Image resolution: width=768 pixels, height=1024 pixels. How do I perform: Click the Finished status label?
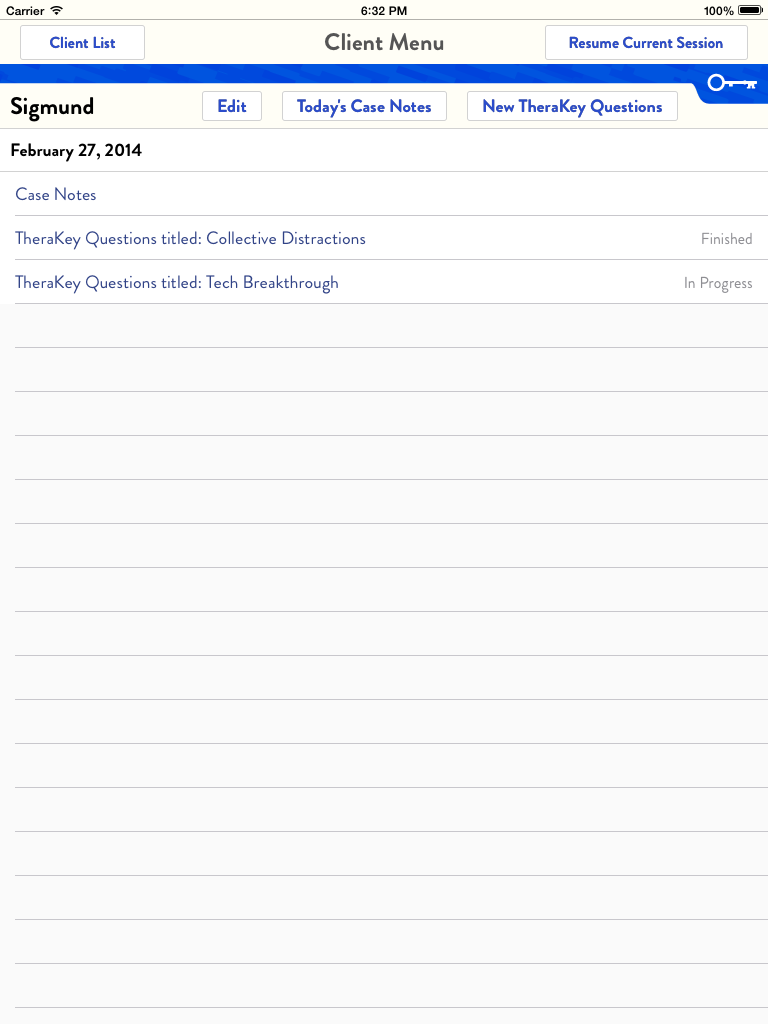[726, 239]
